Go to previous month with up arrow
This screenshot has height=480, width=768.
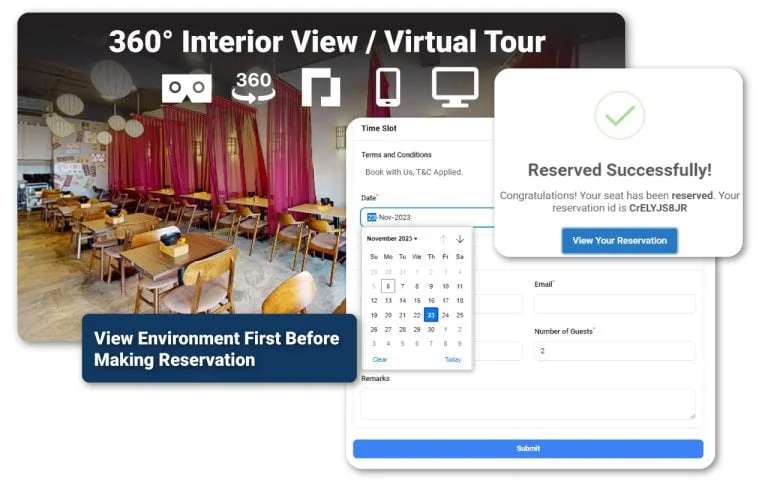(443, 239)
